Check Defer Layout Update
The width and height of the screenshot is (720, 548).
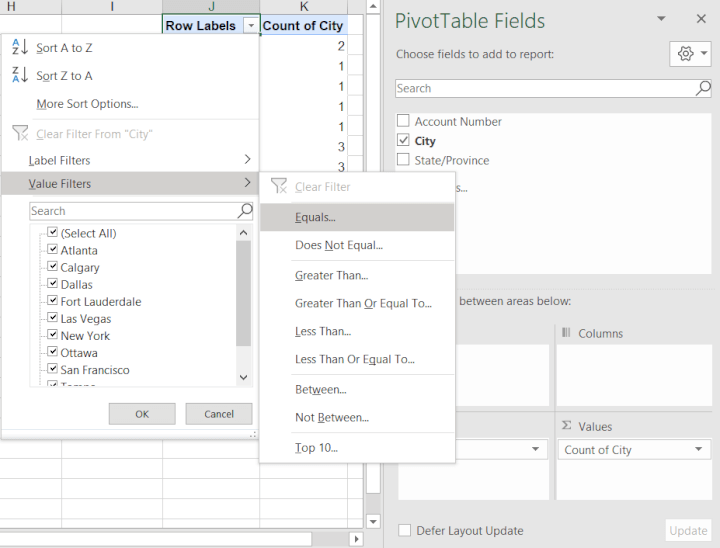(405, 531)
